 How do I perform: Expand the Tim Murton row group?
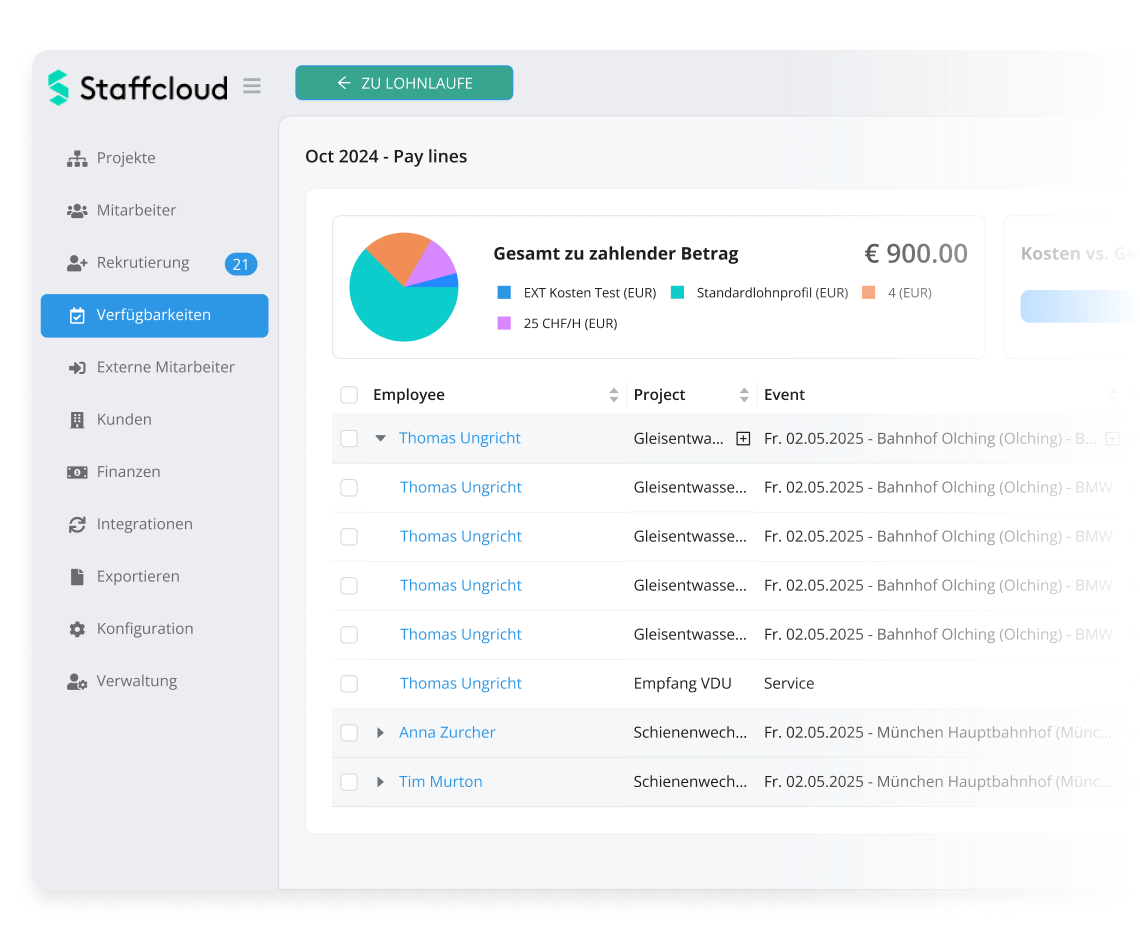click(380, 782)
